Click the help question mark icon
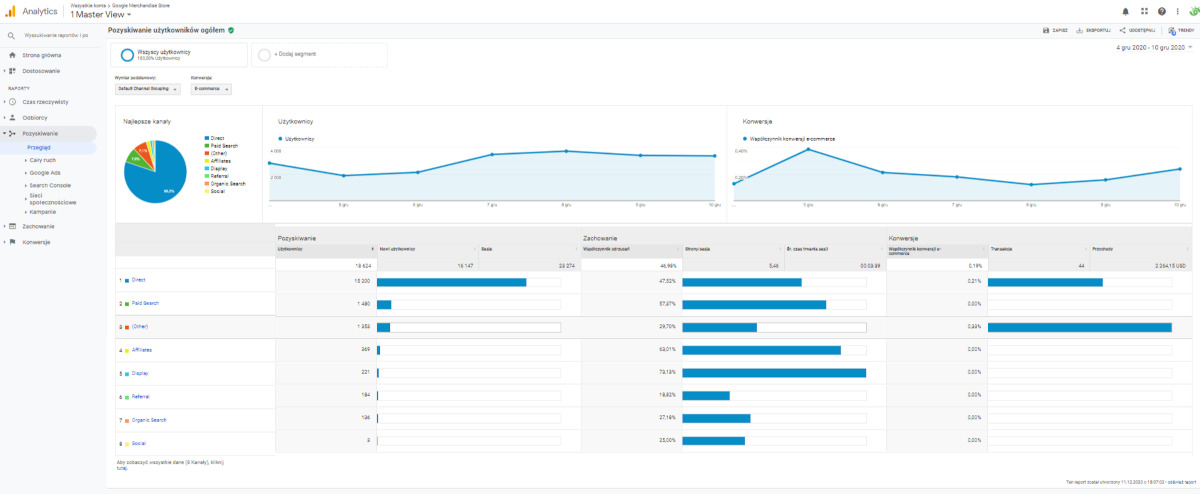Viewport: 1200px width, 494px height. tap(1162, 11)
